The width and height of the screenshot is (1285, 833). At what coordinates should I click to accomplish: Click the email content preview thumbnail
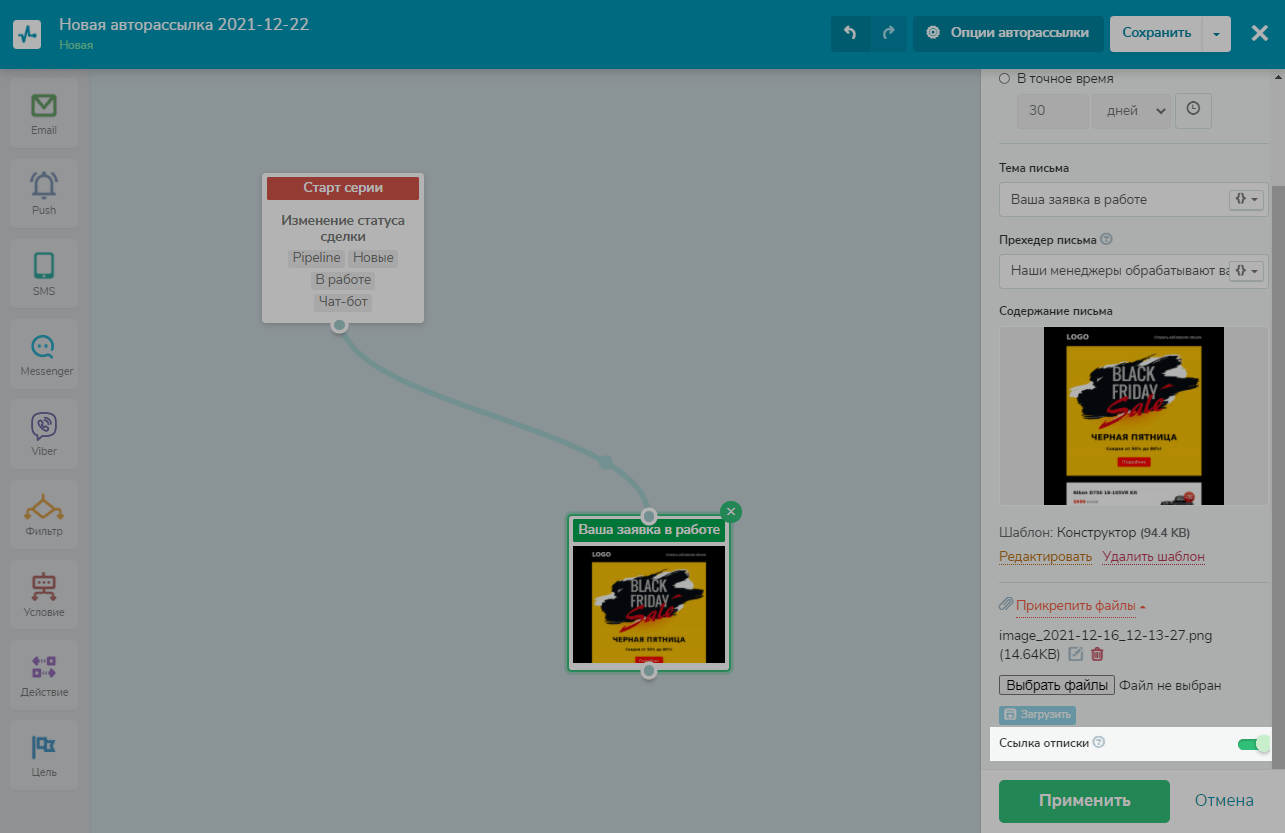1120,415
